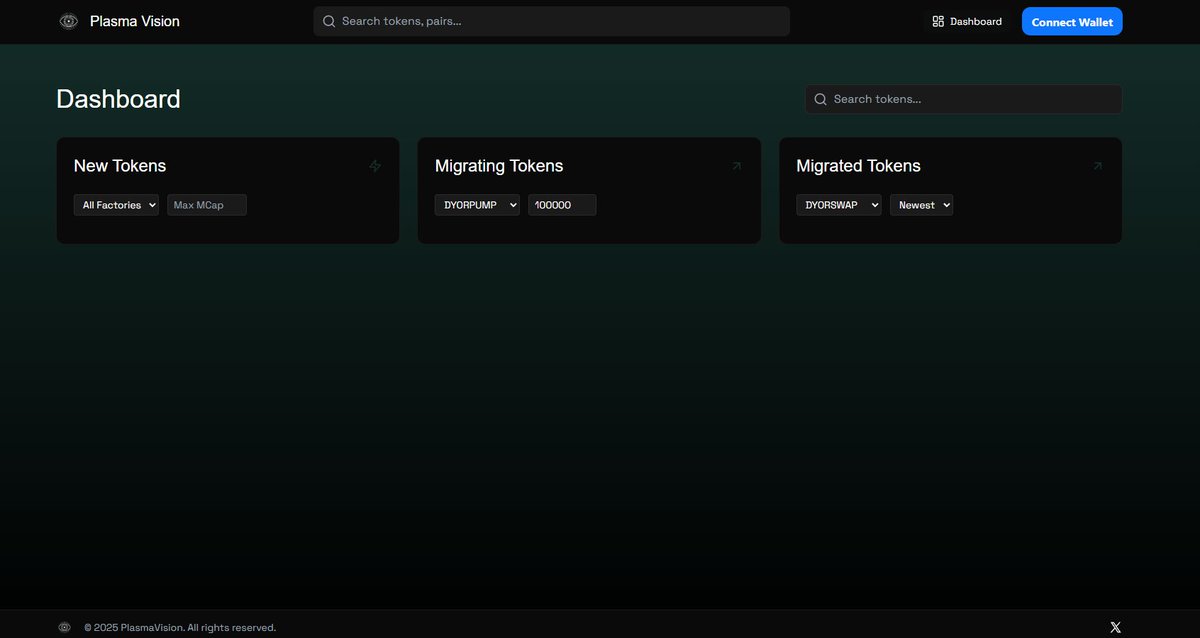Go to the Dashboard nav item
This screenshot has height=638, width=1200.
[x=967, y=21]
